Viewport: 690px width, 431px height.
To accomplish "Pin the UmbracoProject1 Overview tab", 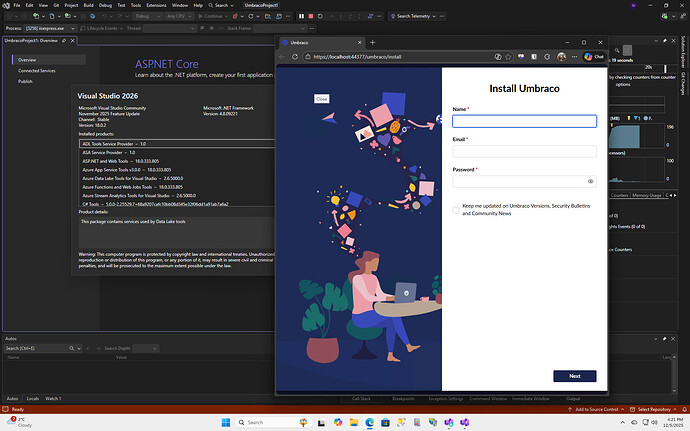I will (64, 41).
